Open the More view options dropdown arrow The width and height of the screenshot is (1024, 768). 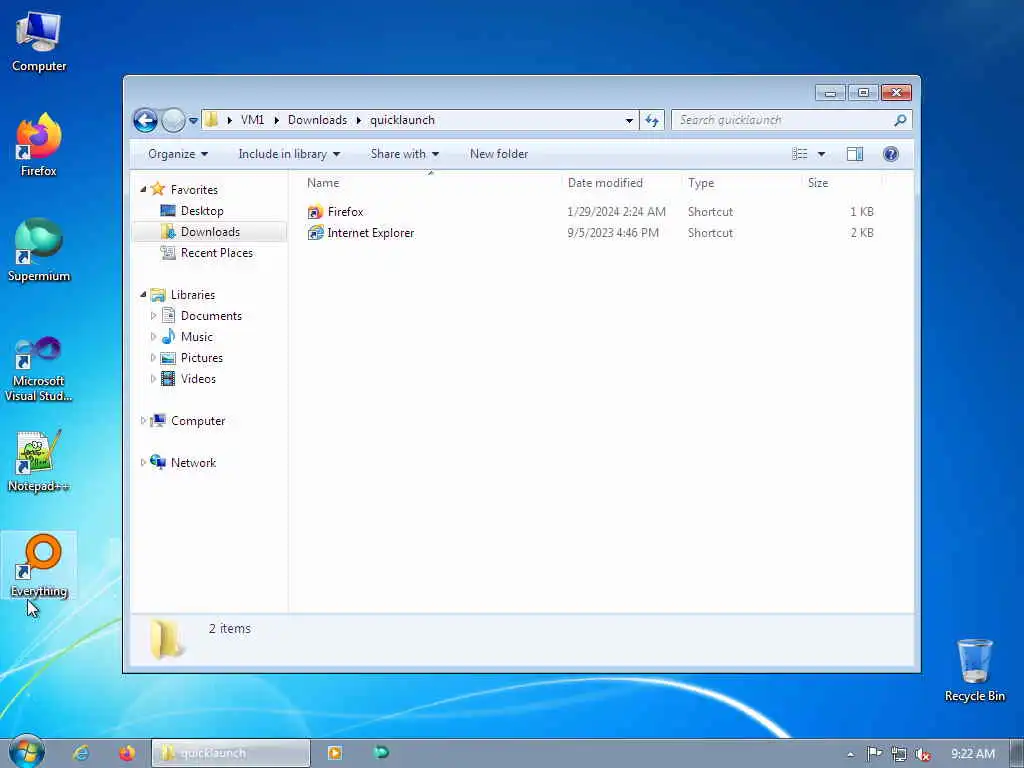[822, 154]
